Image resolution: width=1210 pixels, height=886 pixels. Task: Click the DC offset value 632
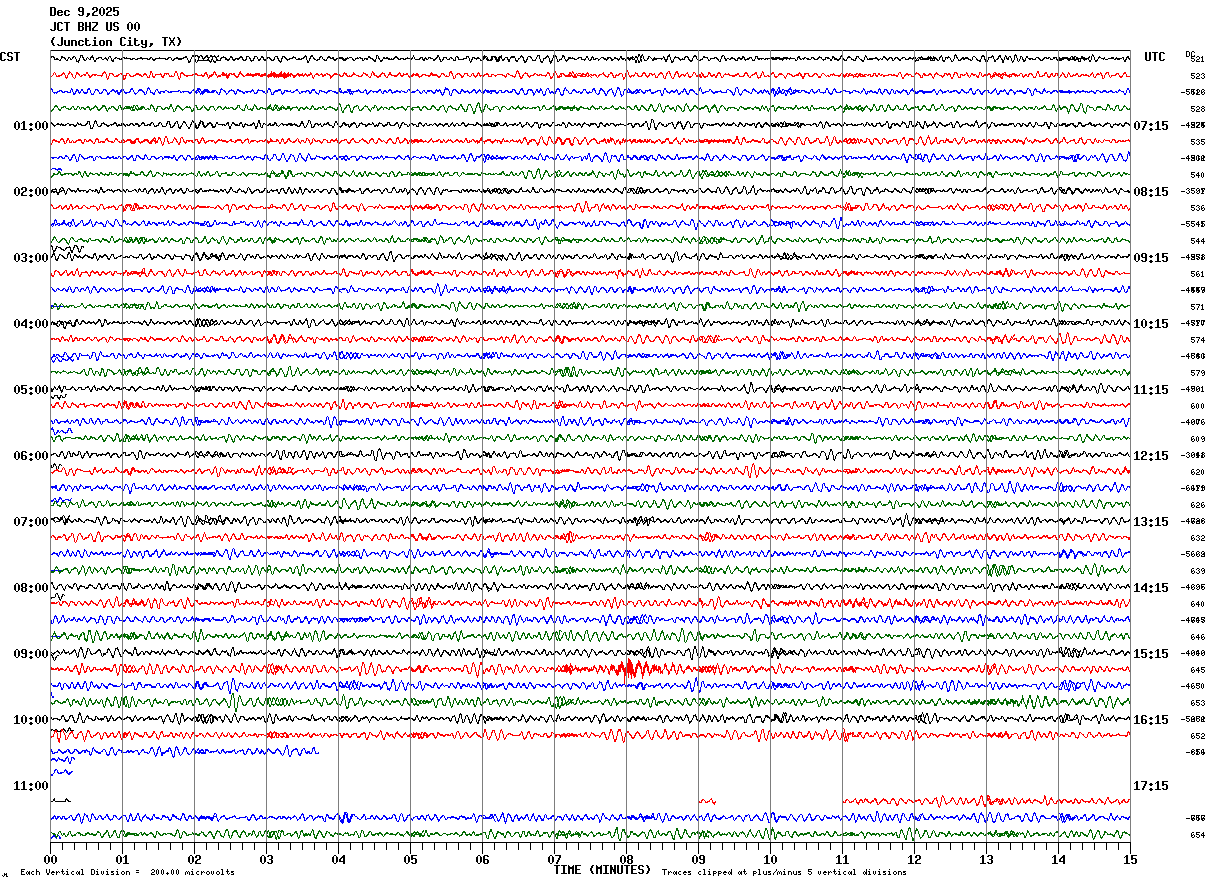click(x=1197, y=538)
